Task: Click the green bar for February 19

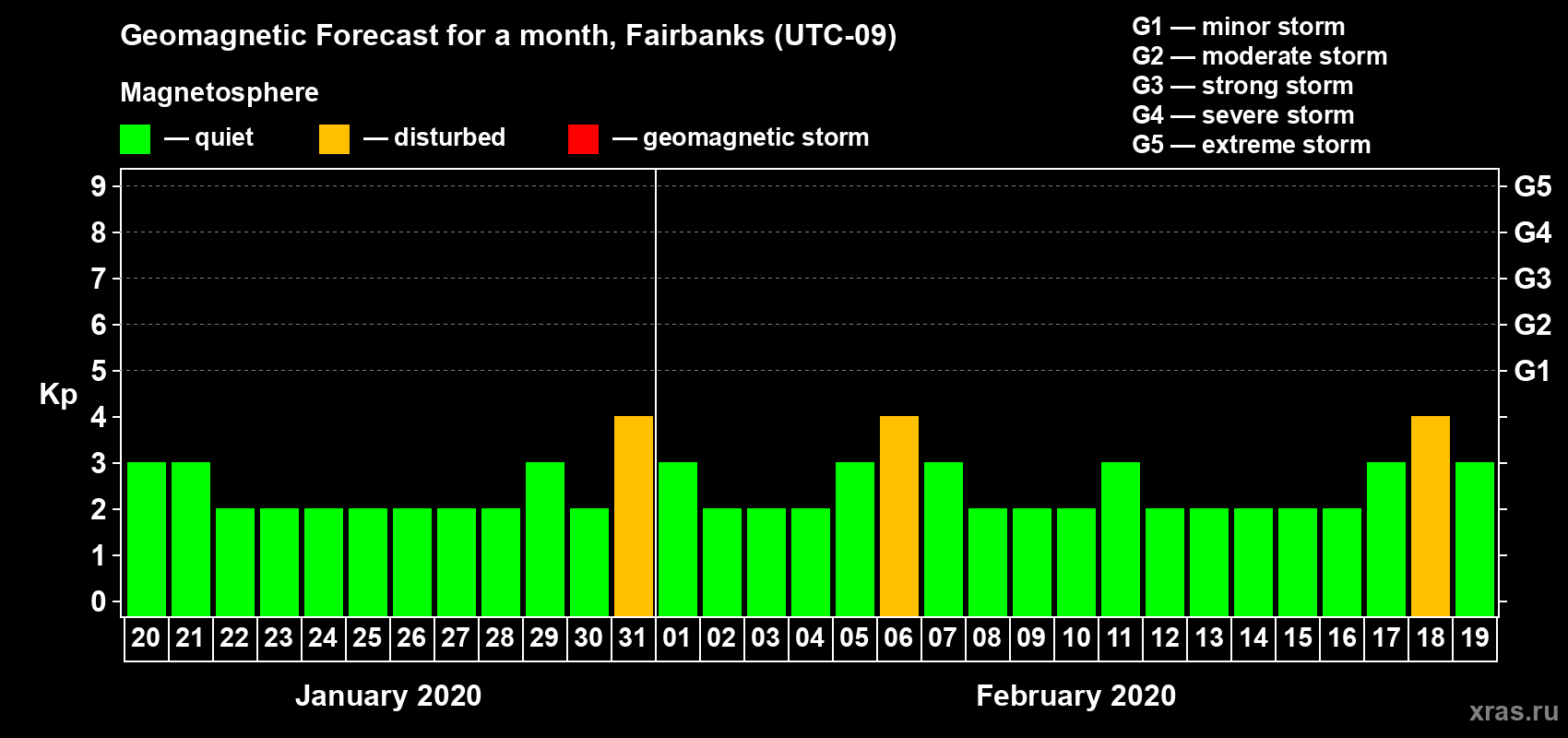Action: (1475, 539)
